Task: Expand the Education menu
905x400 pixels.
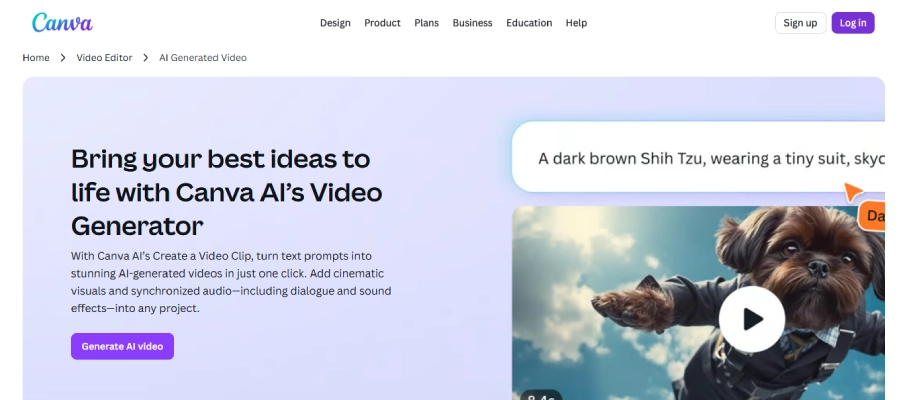Action: [529, 23]
